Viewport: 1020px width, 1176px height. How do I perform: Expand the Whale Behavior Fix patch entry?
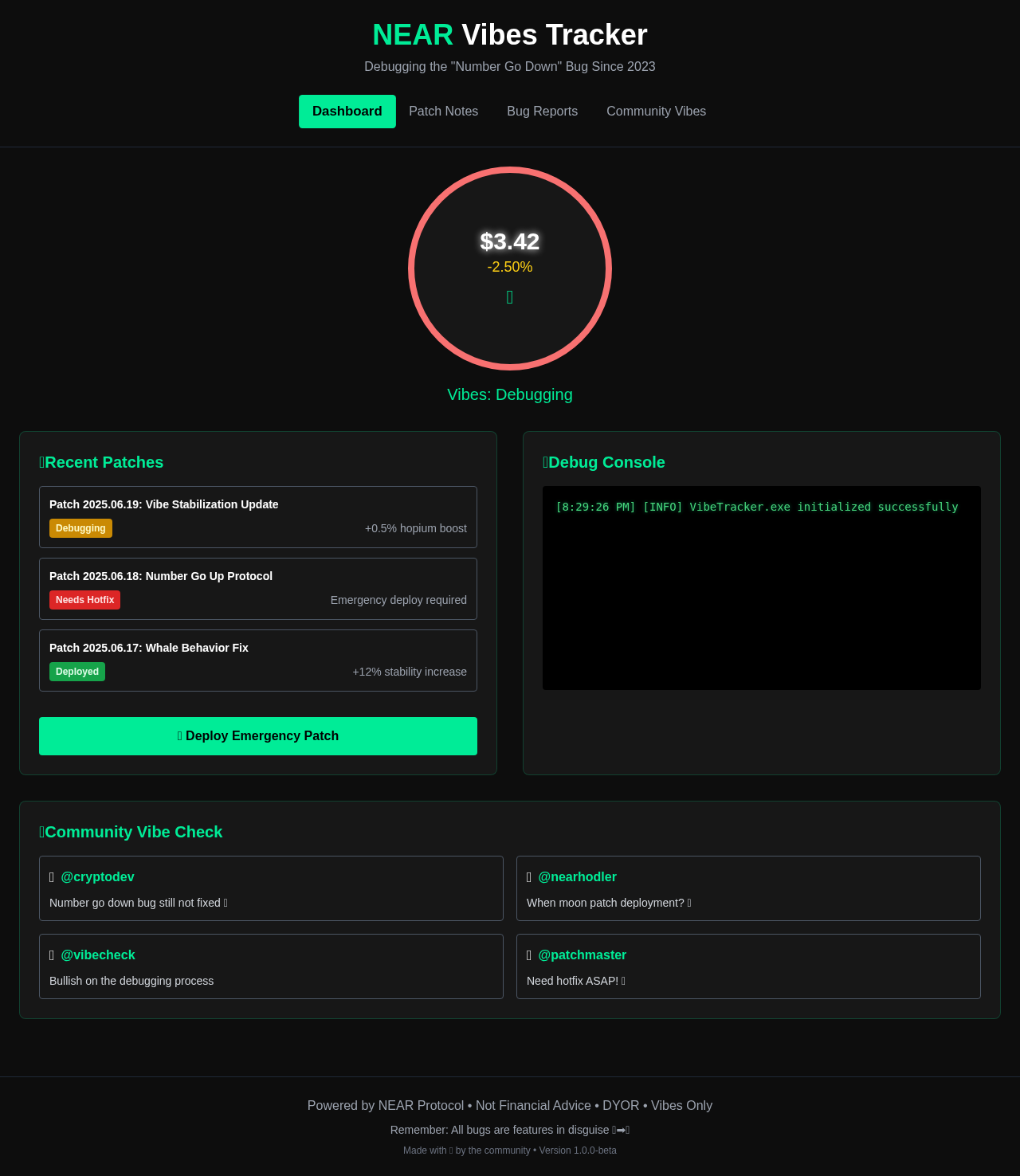(257, 660)
